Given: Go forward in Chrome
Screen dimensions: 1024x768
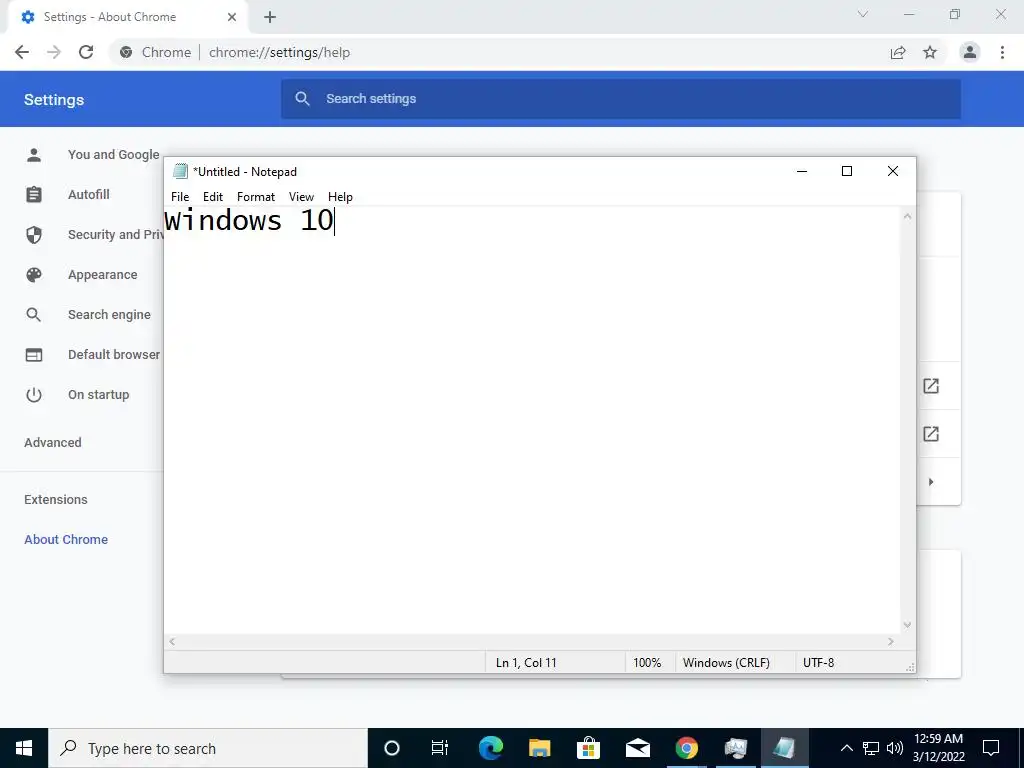Looking at the screenshot, I should point(54,52).
